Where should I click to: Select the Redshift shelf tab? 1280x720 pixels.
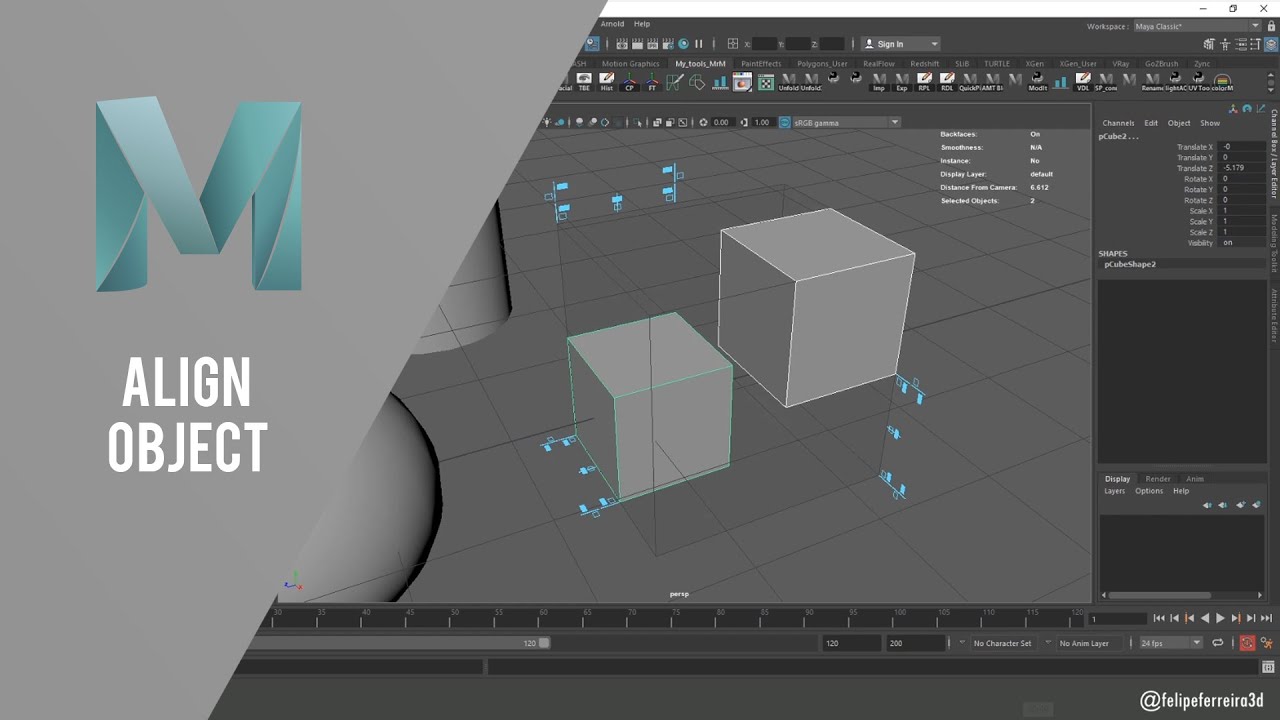coord(925,64)
